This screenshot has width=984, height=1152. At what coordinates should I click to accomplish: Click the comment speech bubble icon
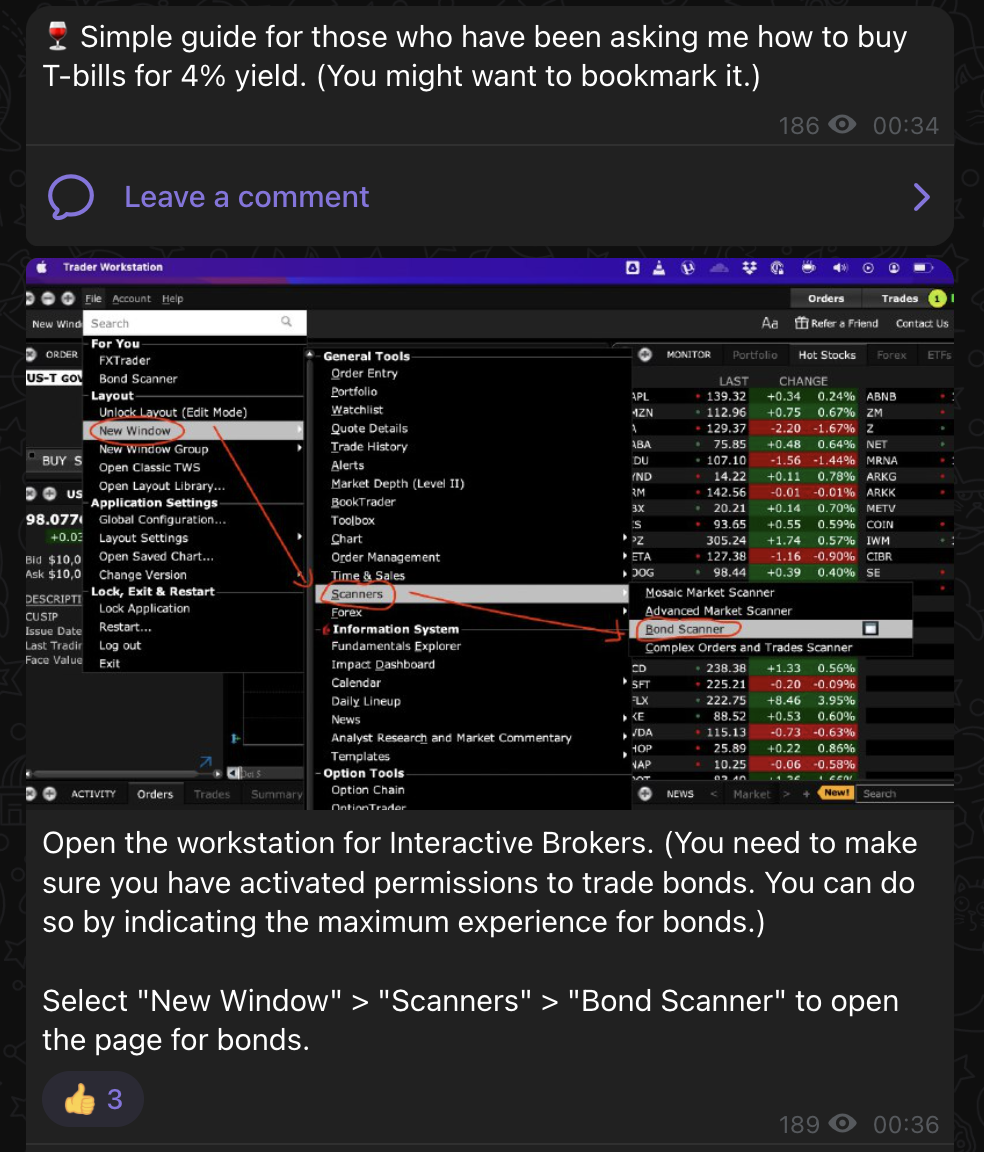pyautogui.click(x=71, y=197)
